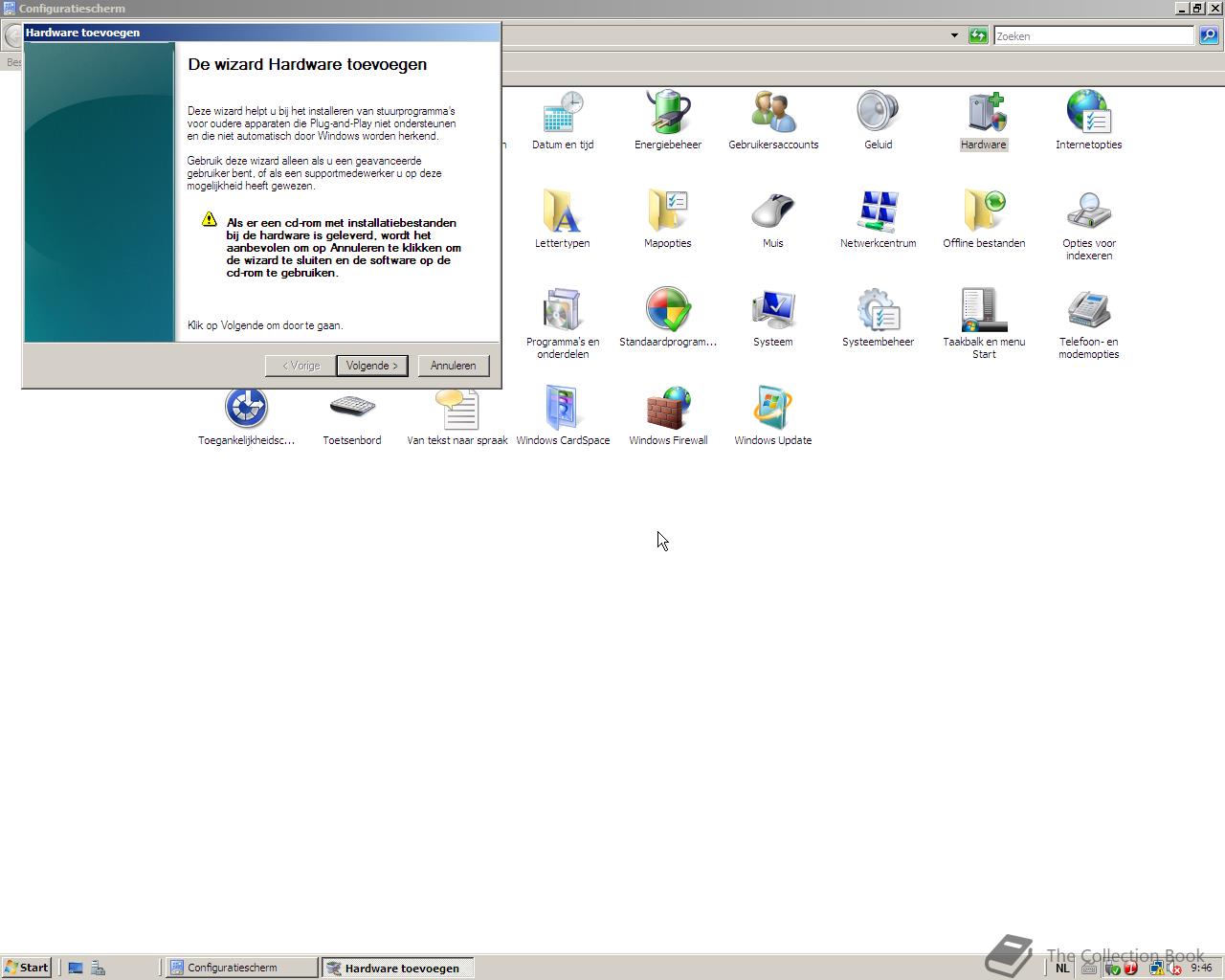1225x980 pixels.
Task: Open Systeembeheer administrative tools
Action: 878,318
